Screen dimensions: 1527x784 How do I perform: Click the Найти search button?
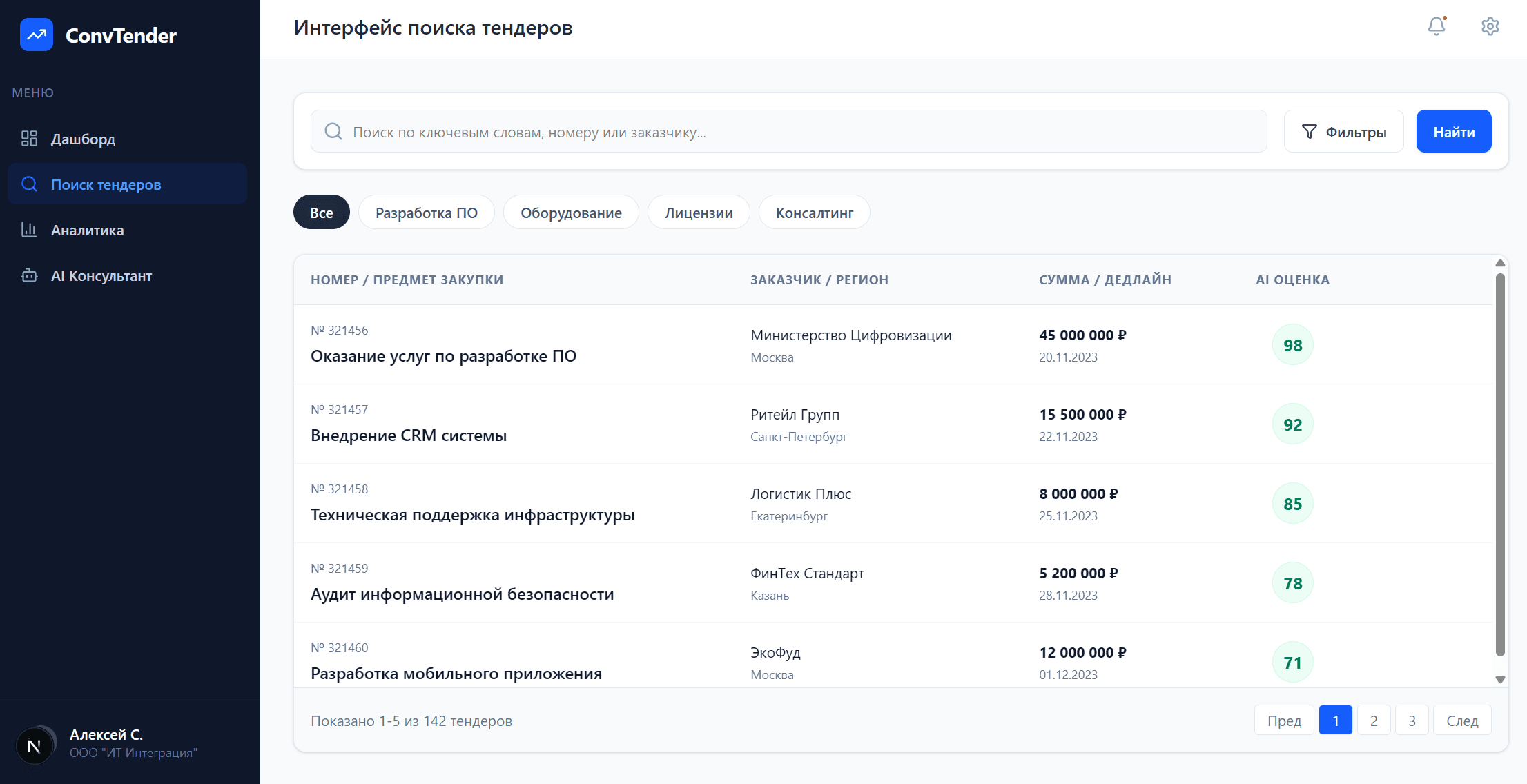click(x=1454, y=131)
